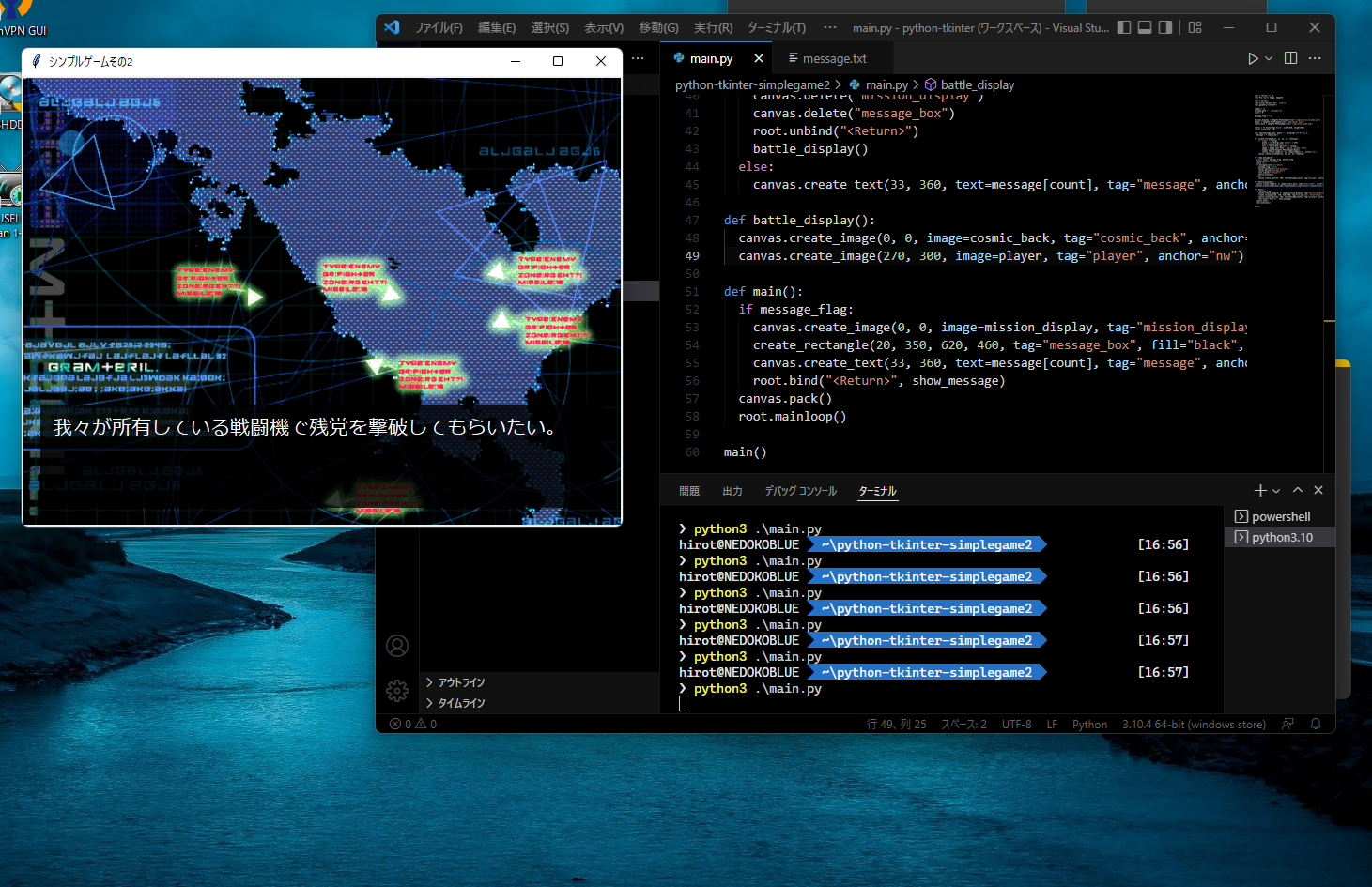Screen dimensions: 1372x887
Task: Open the Manage gear icon
Action: point(397,690)
